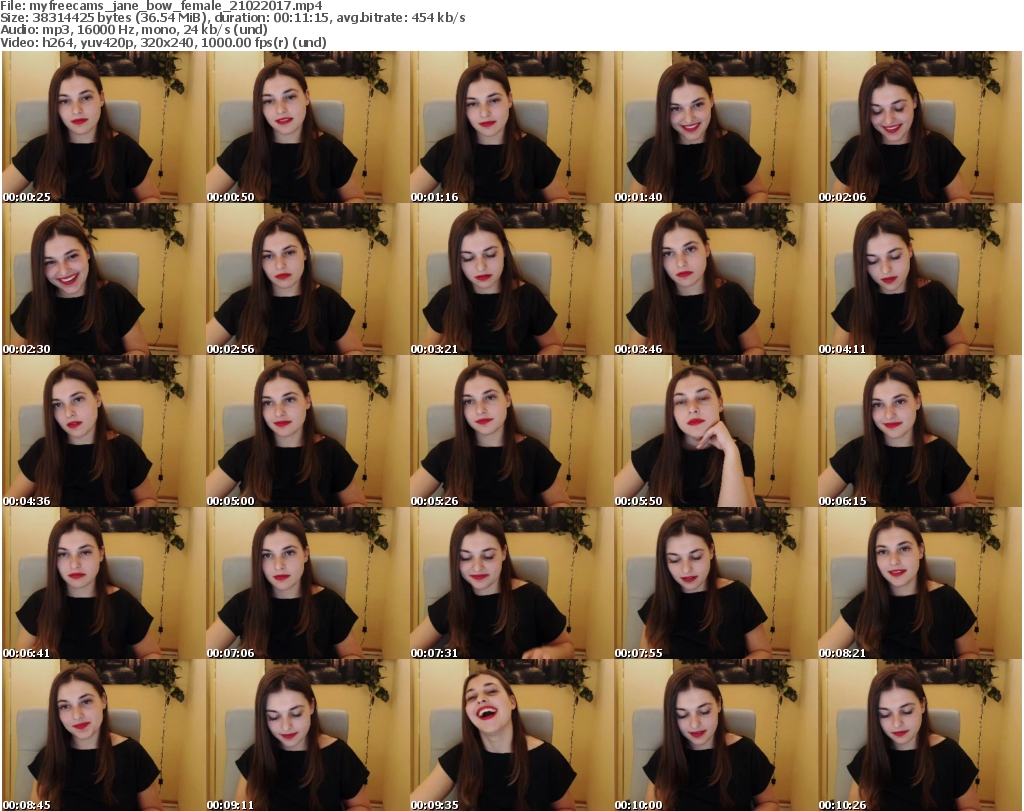1024x811 pixels.
Task: Choose the preview frame at 00:06:41
Action: pos(104,583)
